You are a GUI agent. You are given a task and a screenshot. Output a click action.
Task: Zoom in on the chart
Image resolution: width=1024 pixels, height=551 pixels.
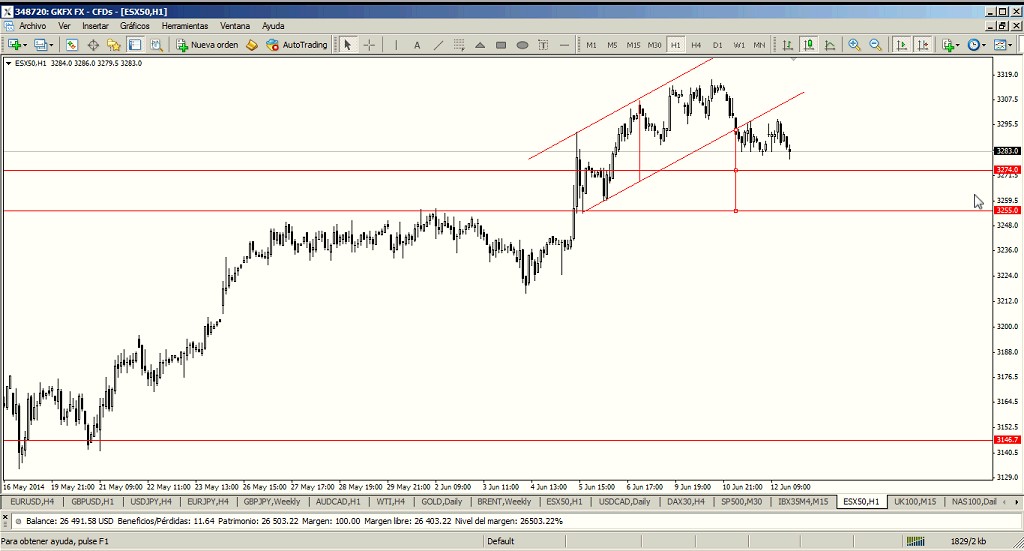click(854, 44)
